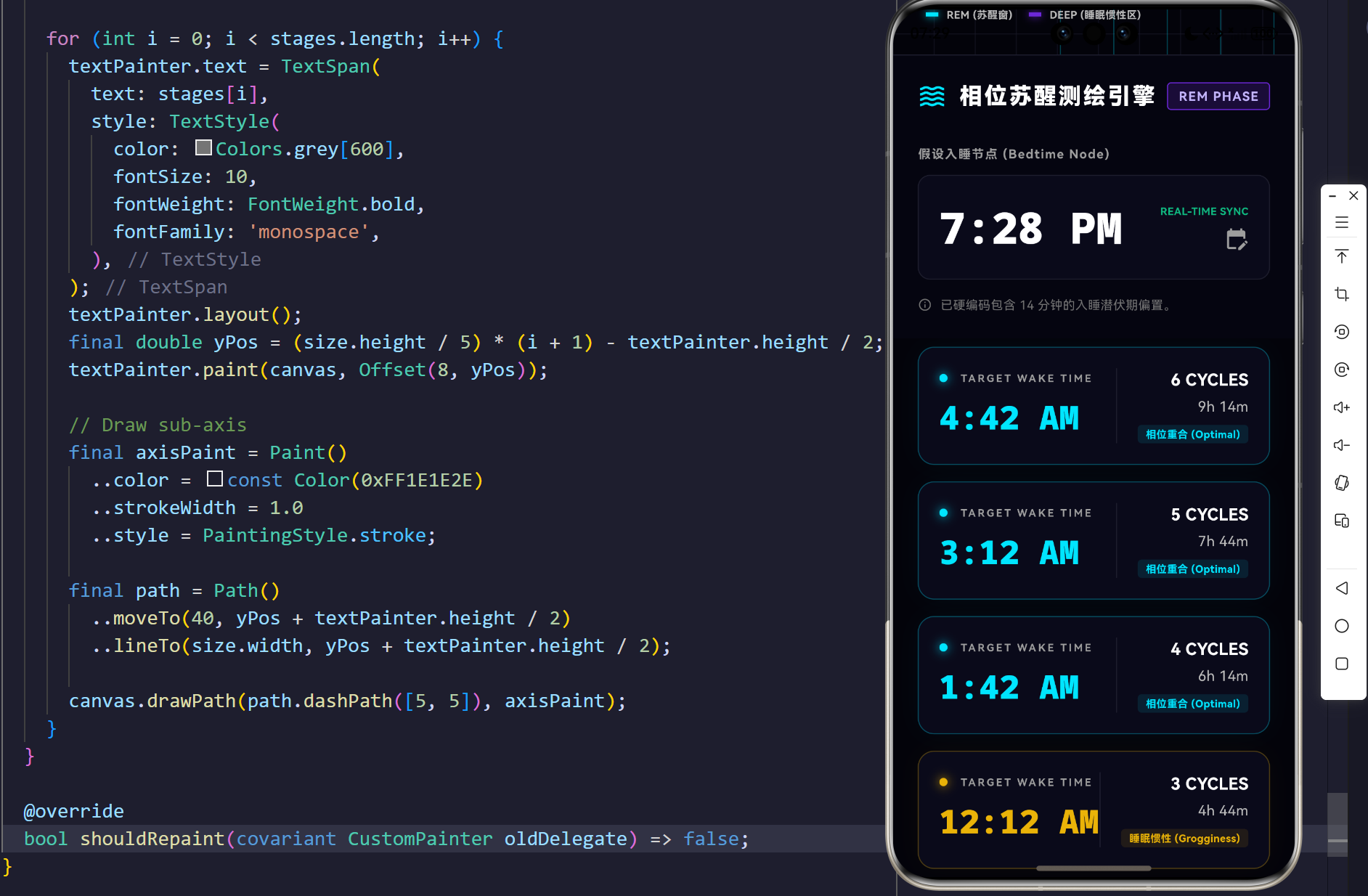Viewport: 1368px width, 896px height.
Task: Tap the wave logo icon in app header
Action: point(932,96)
